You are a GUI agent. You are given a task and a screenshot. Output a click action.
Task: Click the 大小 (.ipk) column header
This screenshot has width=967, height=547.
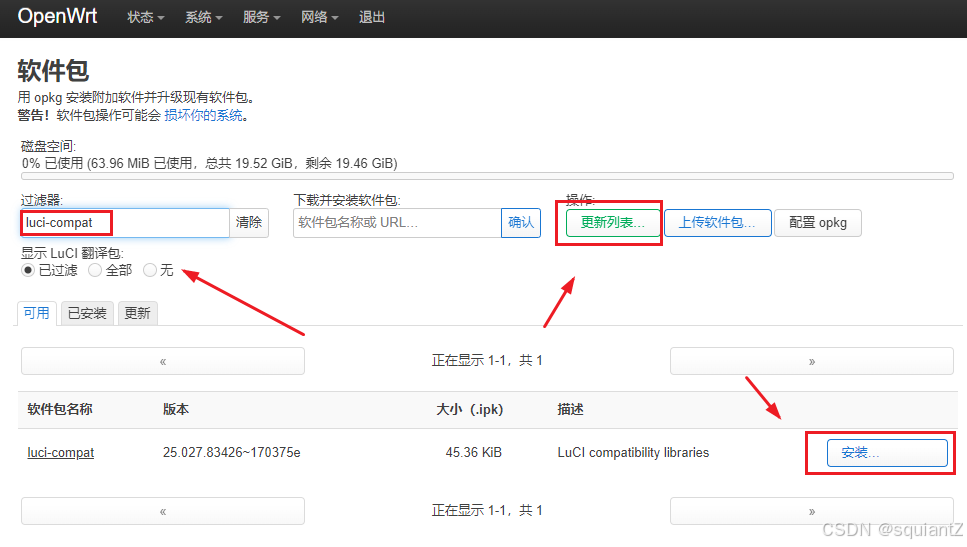[x=469, y=409]
